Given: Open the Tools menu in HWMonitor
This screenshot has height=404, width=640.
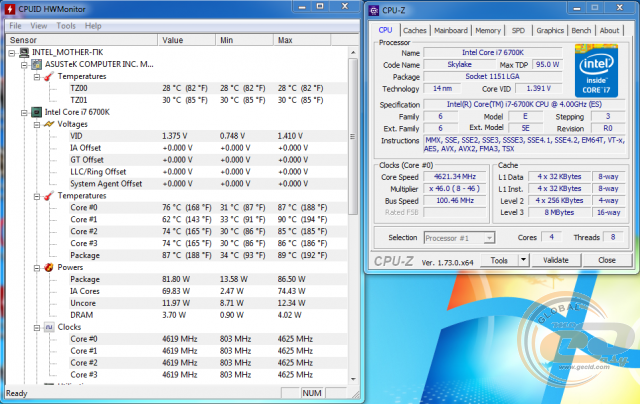Looking at the screenshot, I should point(66,26).
